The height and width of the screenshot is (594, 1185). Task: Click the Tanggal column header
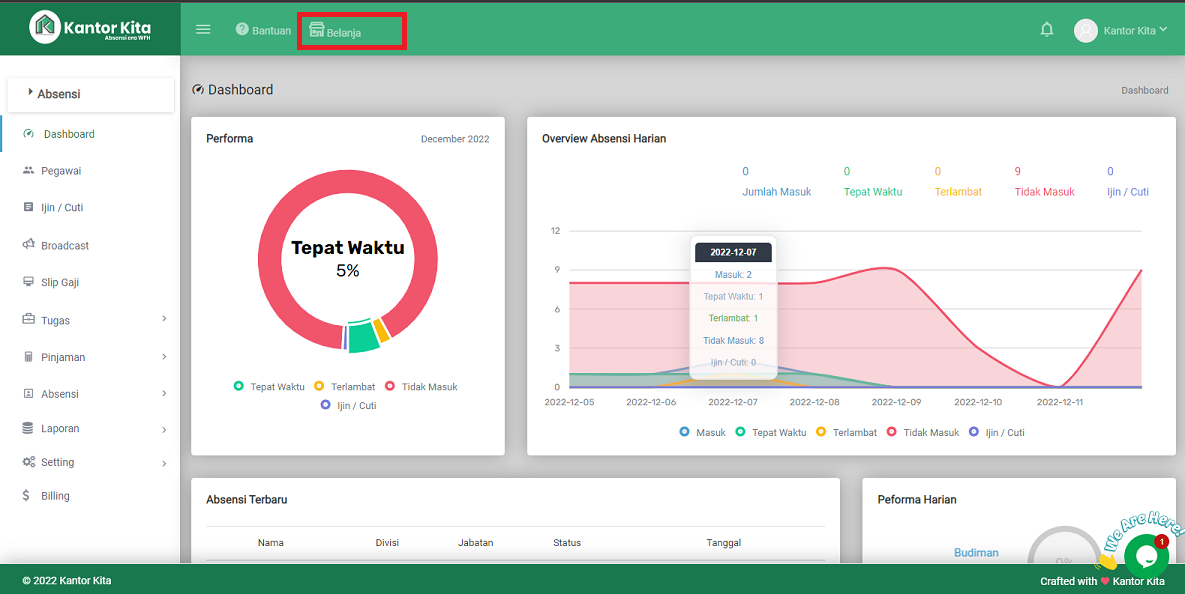[x=723, y=543]
